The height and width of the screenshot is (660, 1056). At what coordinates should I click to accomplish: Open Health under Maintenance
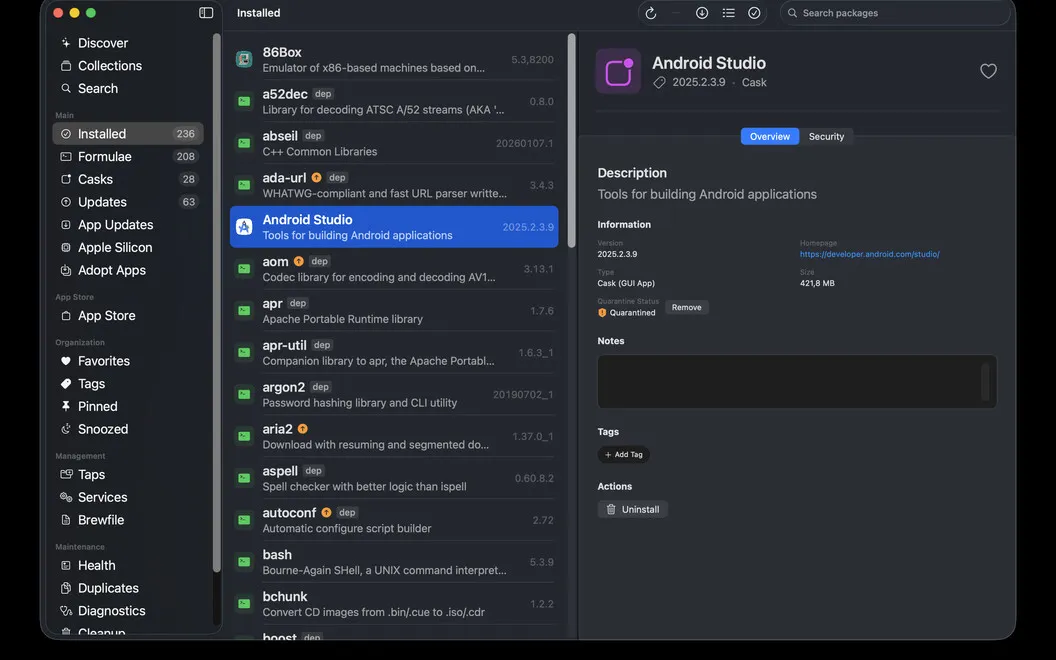pos(128,566)
